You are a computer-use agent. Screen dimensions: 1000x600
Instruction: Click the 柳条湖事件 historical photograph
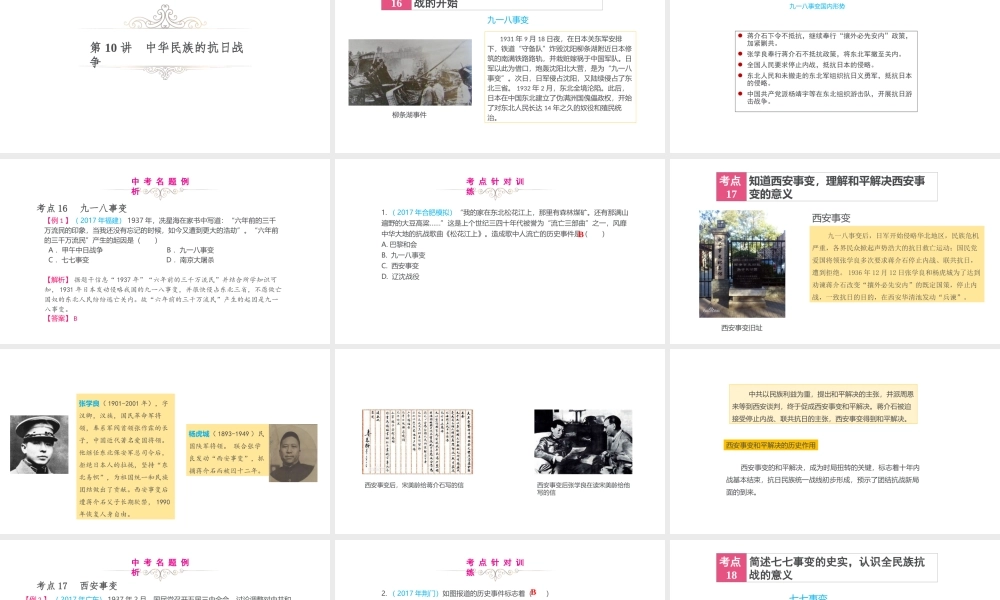coord(410,72)
